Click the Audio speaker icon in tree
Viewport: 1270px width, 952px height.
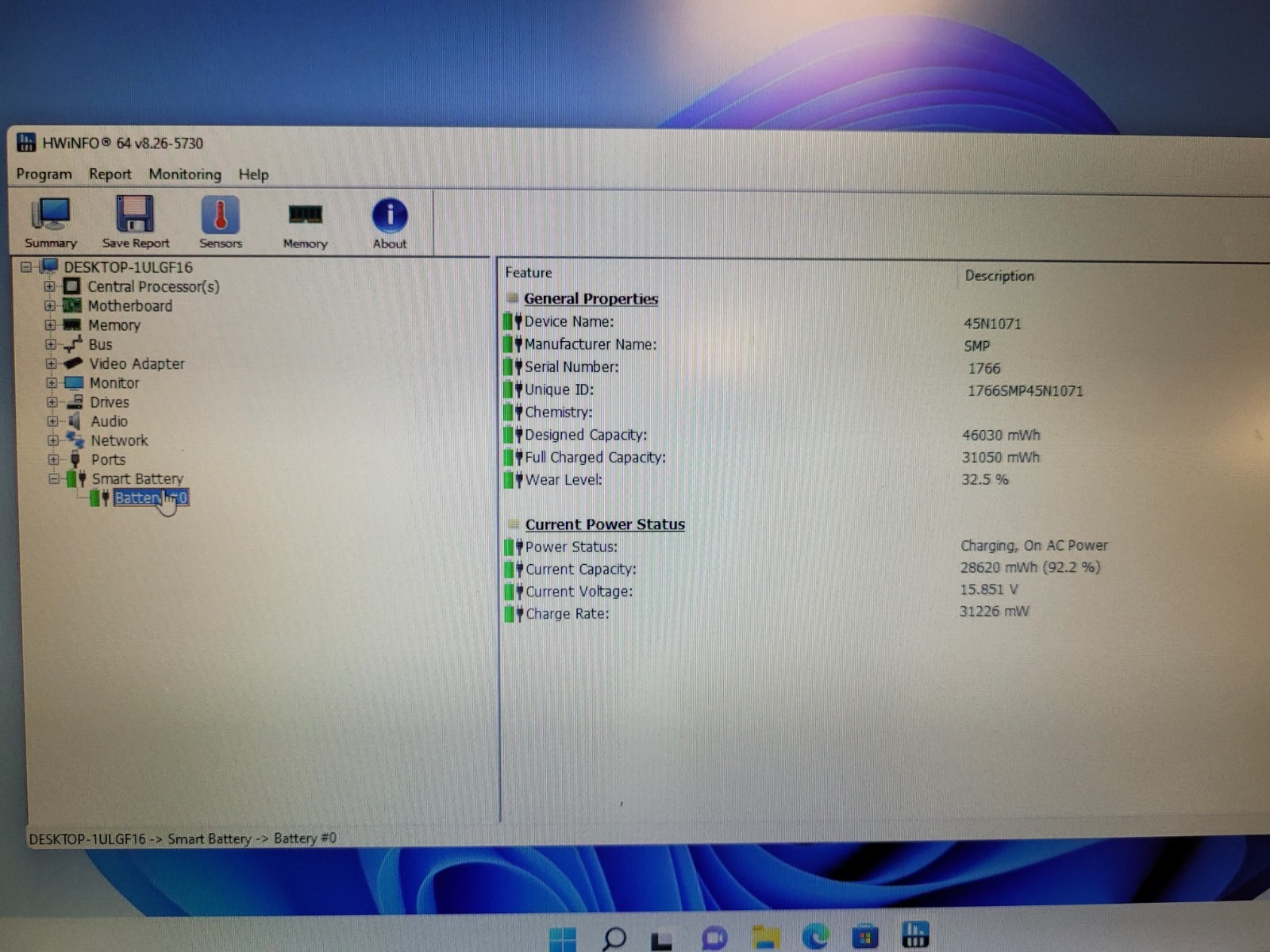tap(75, 420)
